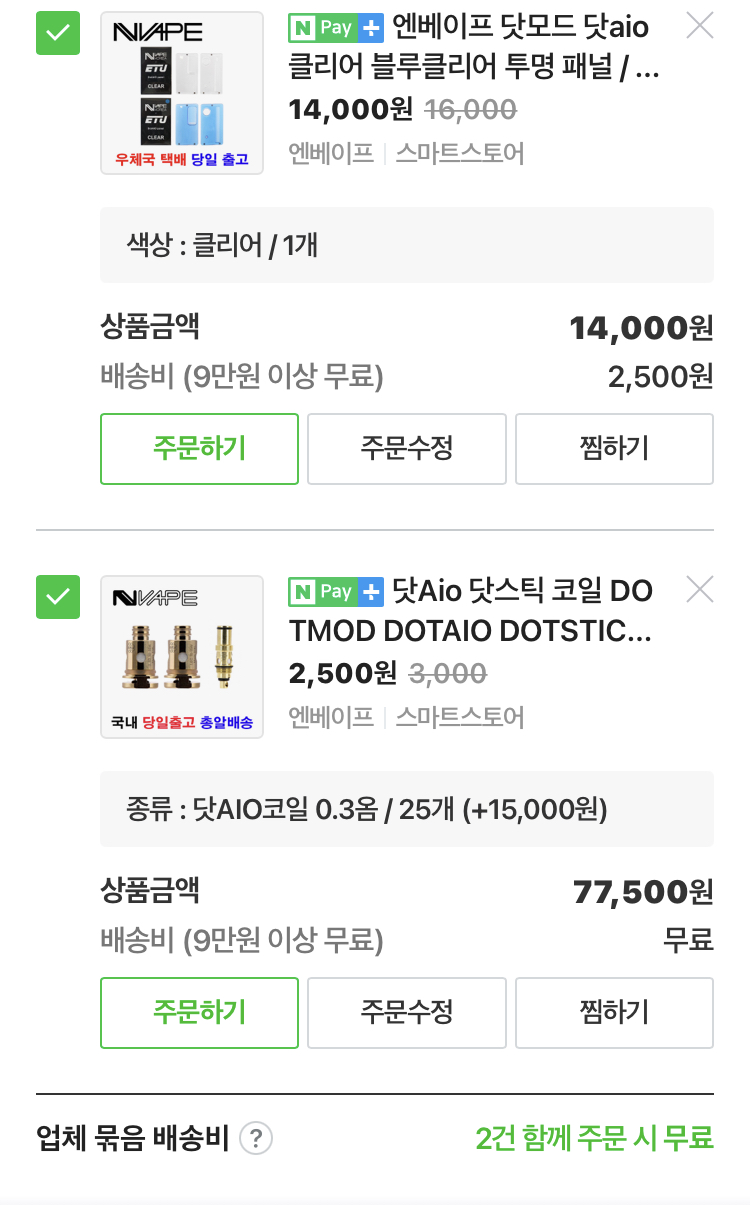This screenshot has width=750, height=1205.
Task: Open the clear panel product thumbnail
Action: (x=182, y=93)
